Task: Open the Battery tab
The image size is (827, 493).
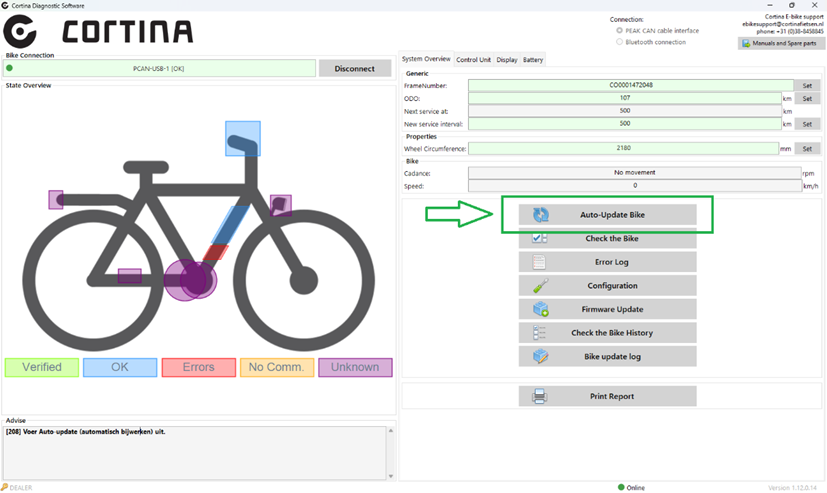Action: click(x=533, y=60)
